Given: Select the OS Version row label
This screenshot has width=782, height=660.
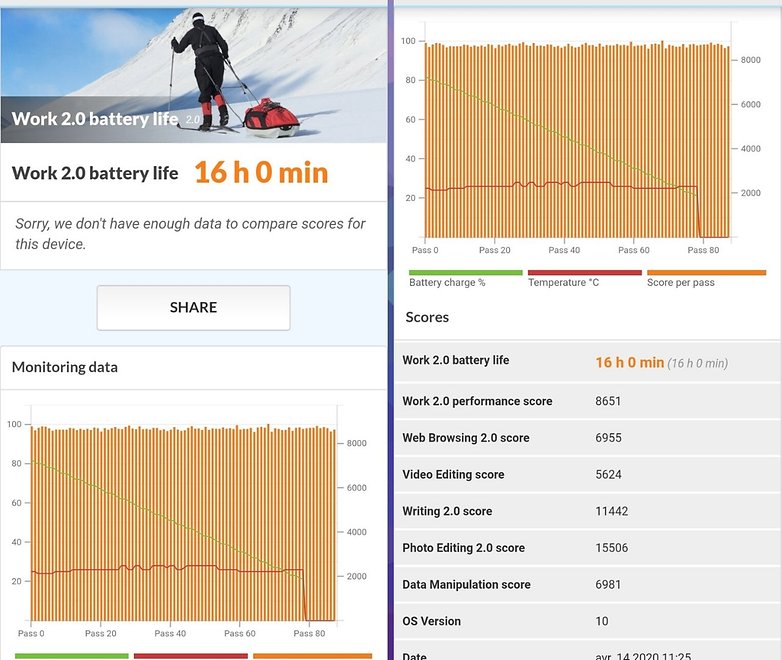Looking at the screenshot, I should click(431, 621).
